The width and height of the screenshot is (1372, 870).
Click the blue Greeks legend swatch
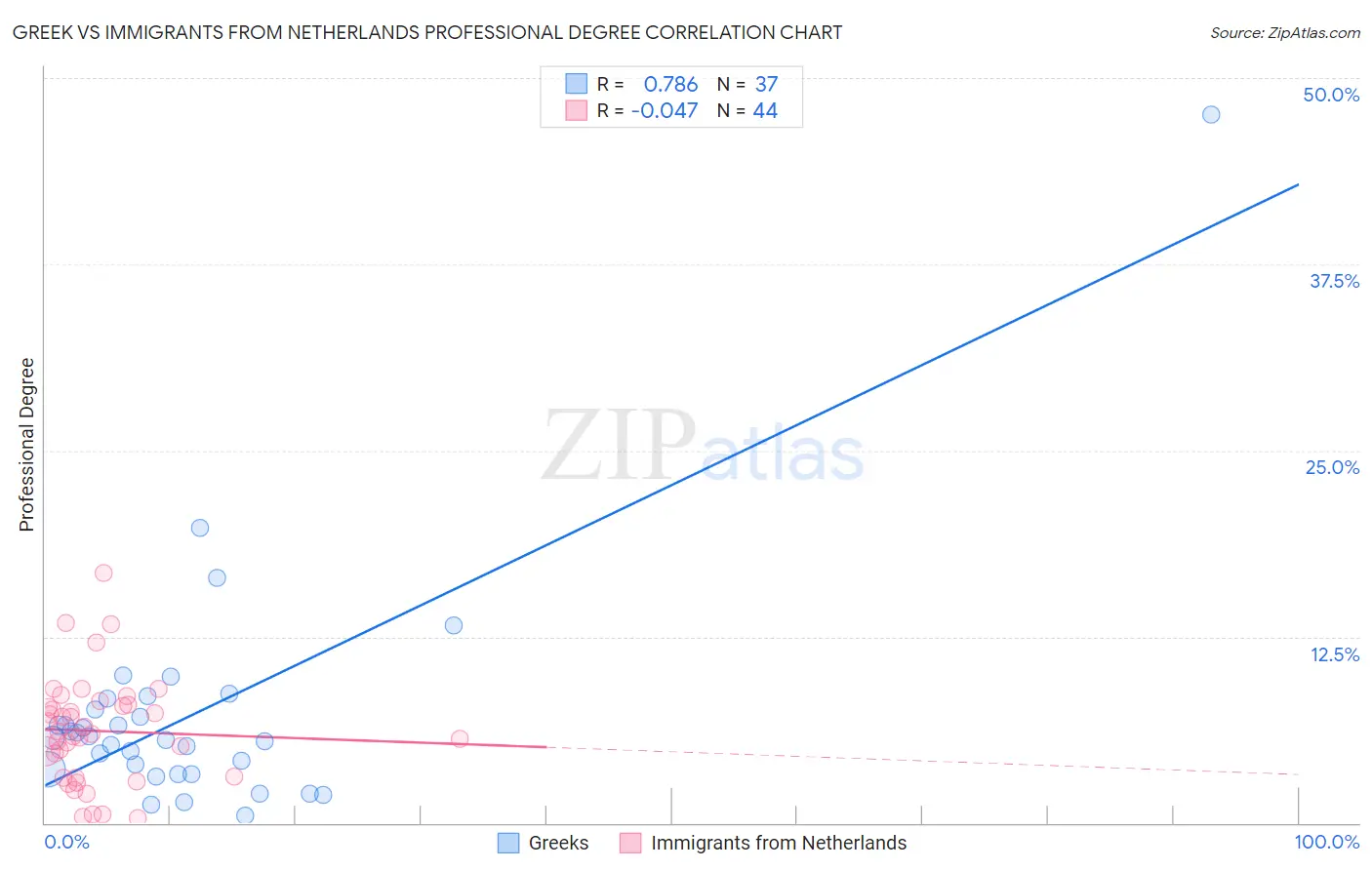[x=508, y=843]
